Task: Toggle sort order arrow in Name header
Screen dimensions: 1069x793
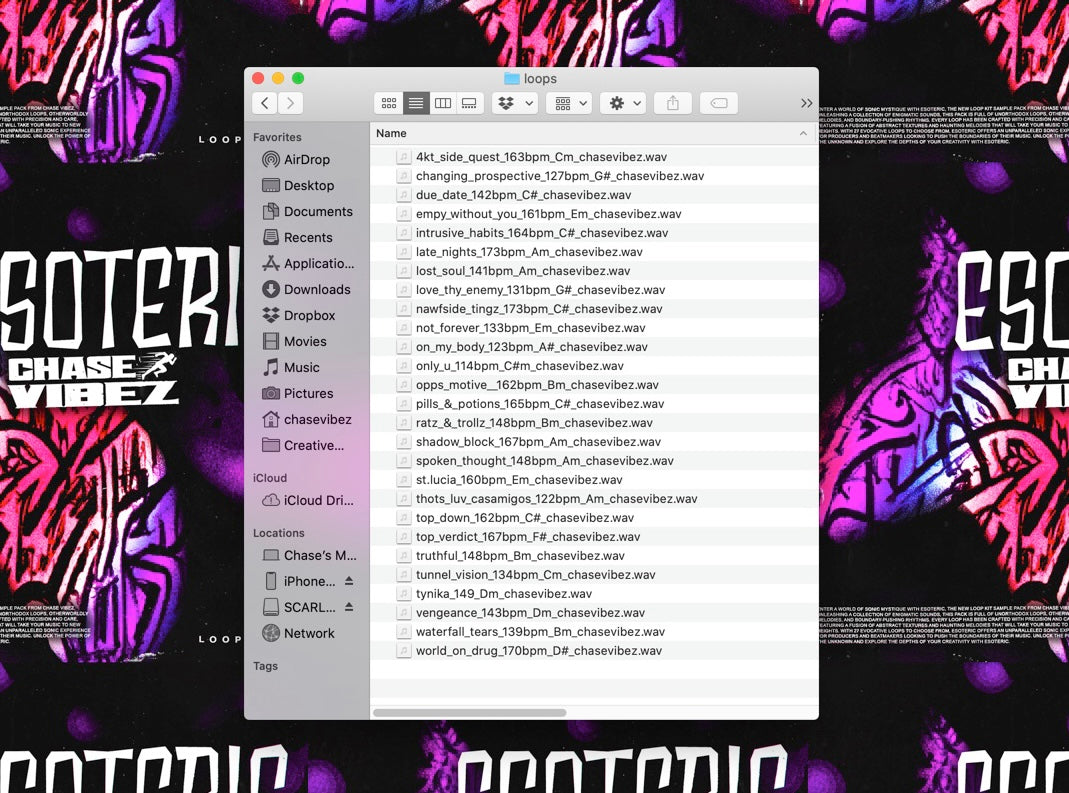Action: (x=803, y=134)
